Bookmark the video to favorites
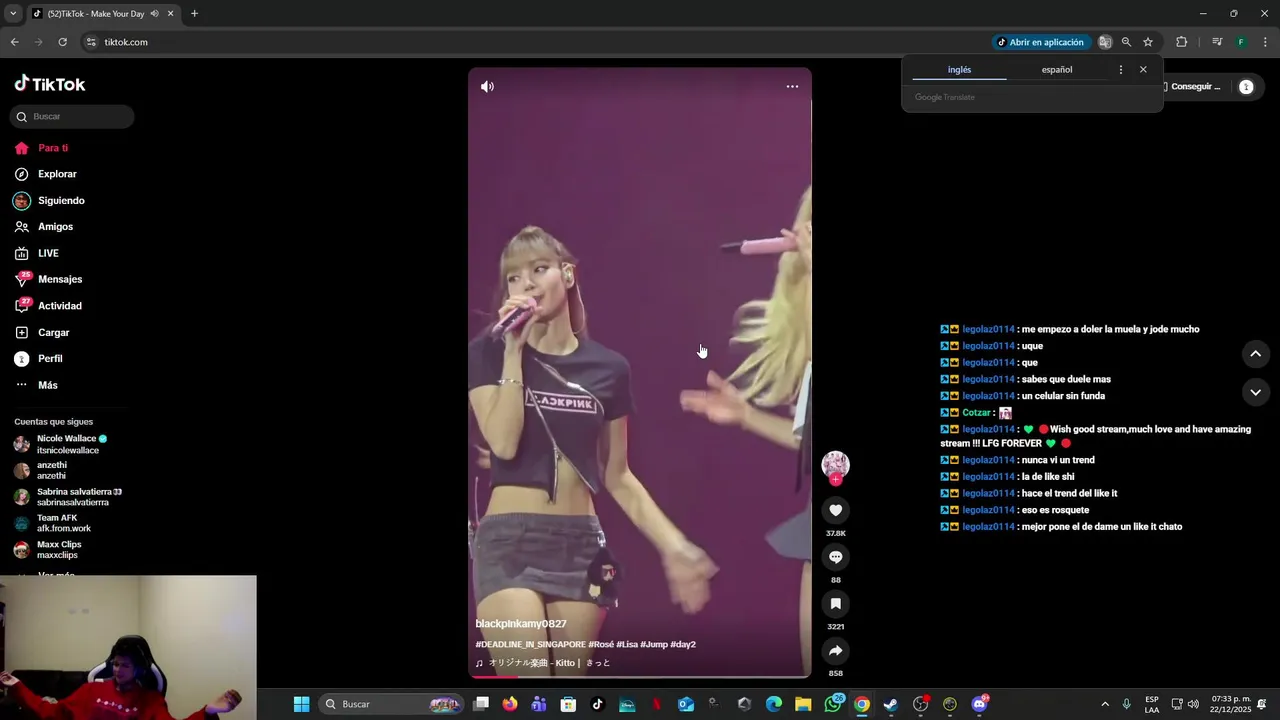The width and height of the screenshot is (1280, 720). [836, 604]
